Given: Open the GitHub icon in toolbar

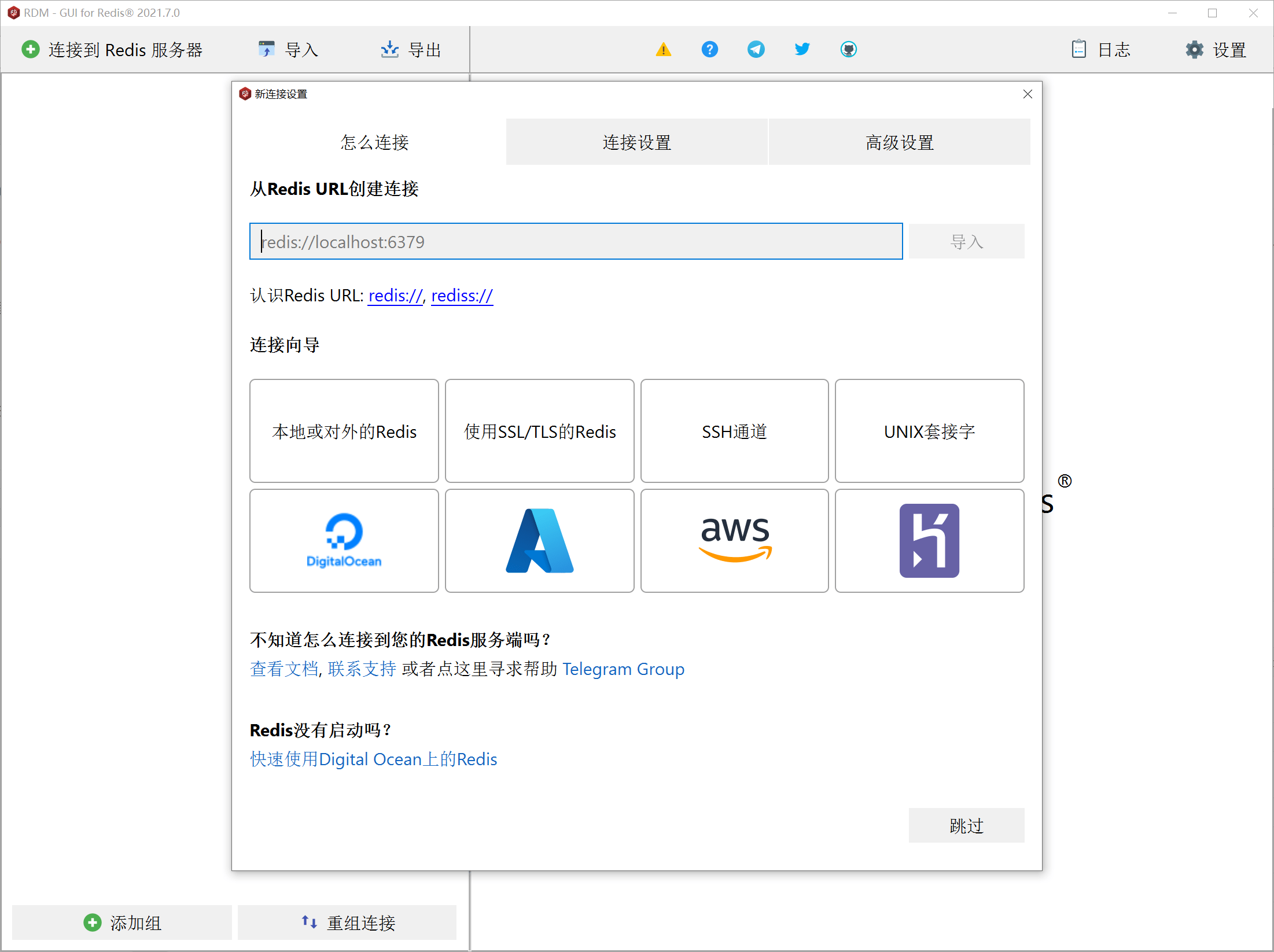Looking at the screenshot, I should 848,49.
